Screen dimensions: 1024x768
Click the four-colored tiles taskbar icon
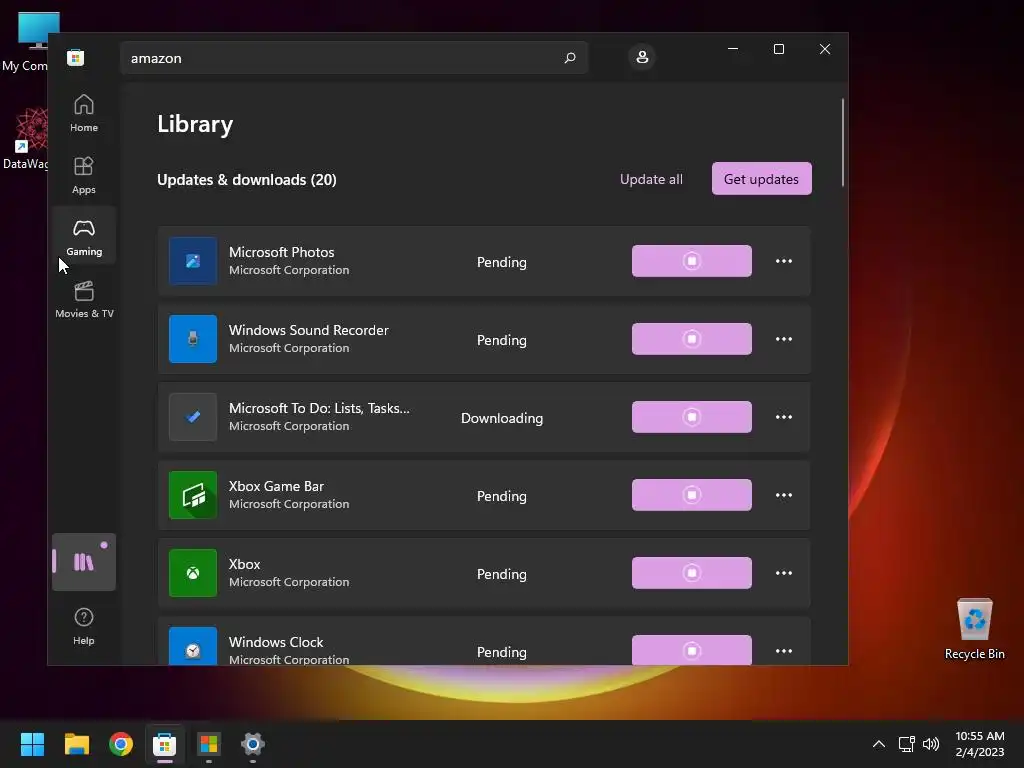pos(209,744)
